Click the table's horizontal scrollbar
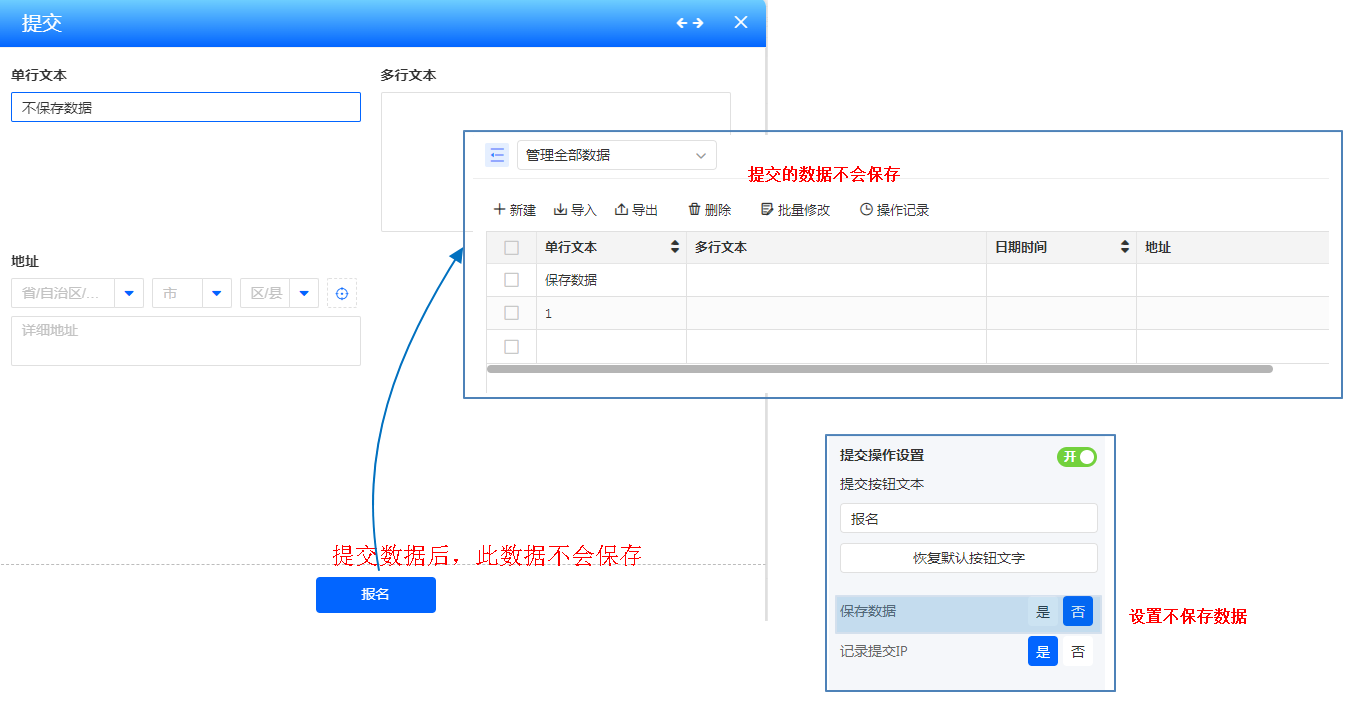Viewport: 1355px width, 710px height. pyautogui.click(x=879, y=369)
